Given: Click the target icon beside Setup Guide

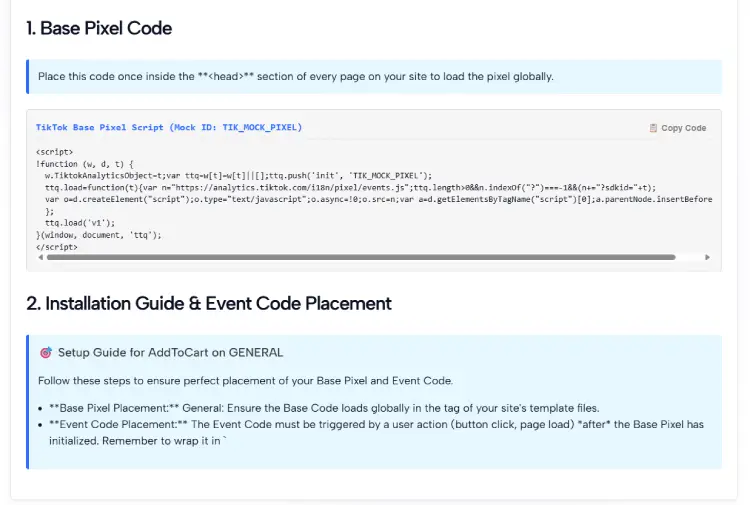Looking at the screenshot, I should tap(46, 352).
